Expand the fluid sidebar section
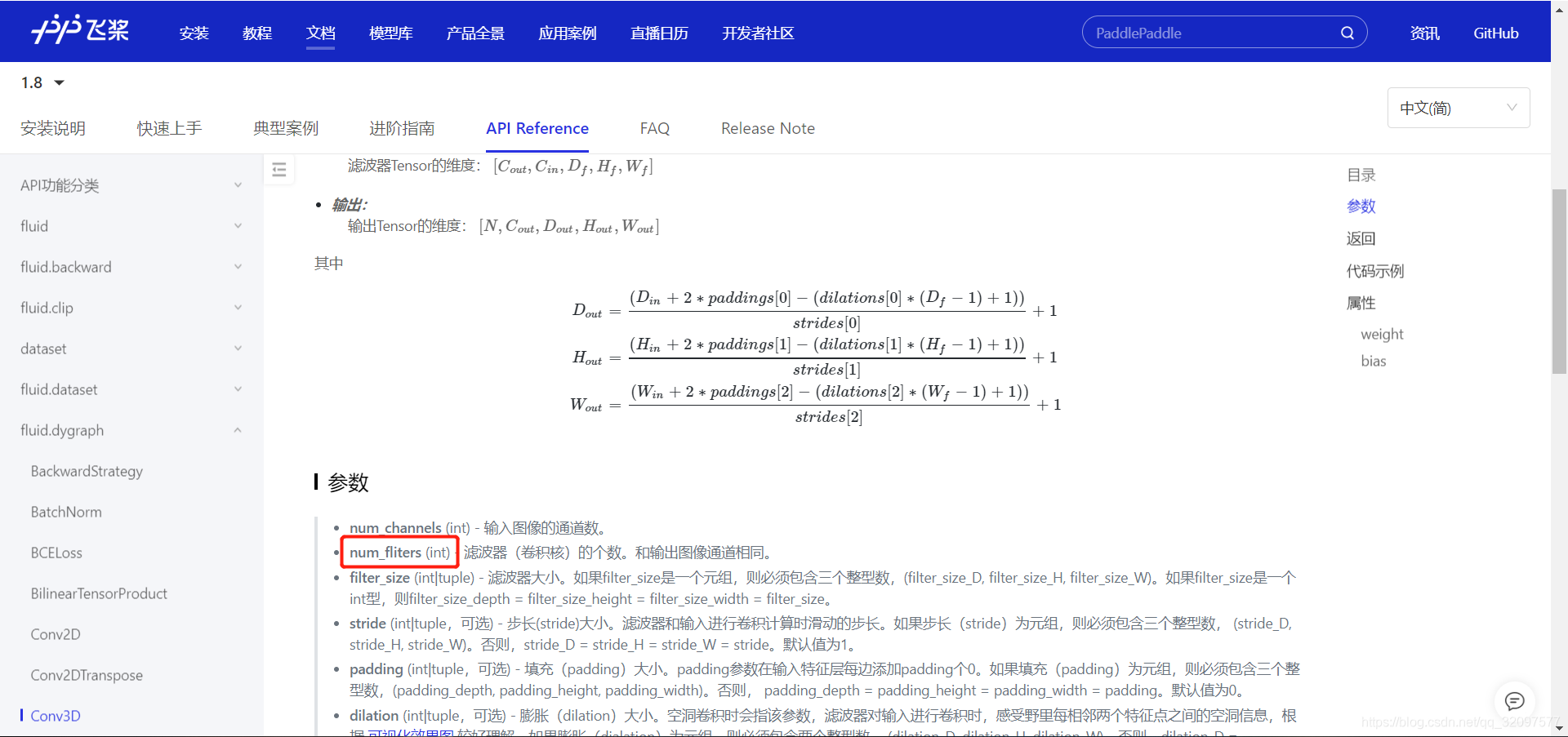 coord(131,226)
